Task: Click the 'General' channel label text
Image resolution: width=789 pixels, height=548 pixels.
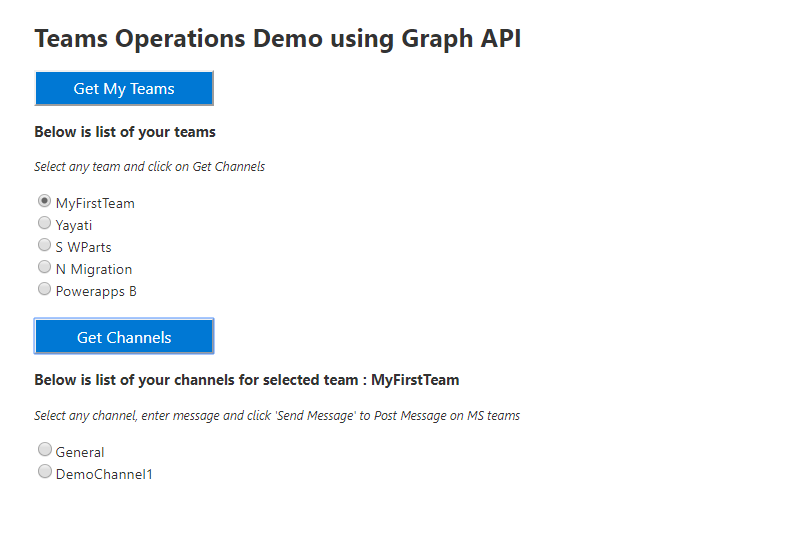Action: (80, 452)
